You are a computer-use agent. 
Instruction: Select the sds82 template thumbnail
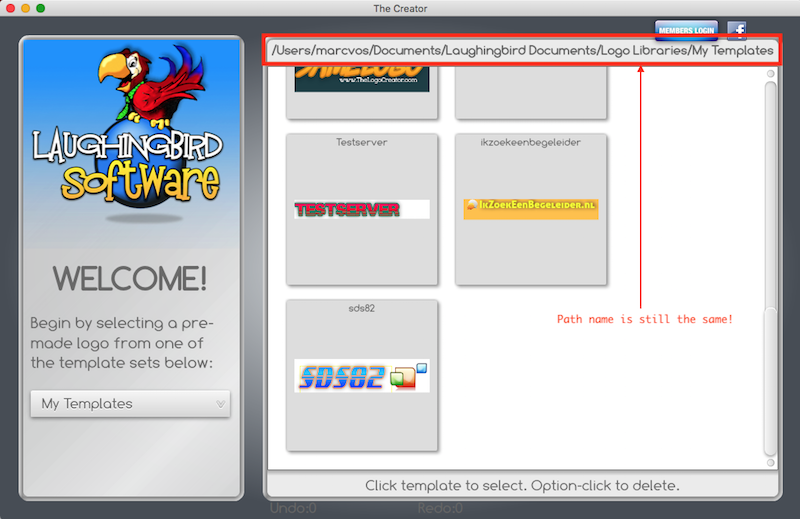[362, 376]
